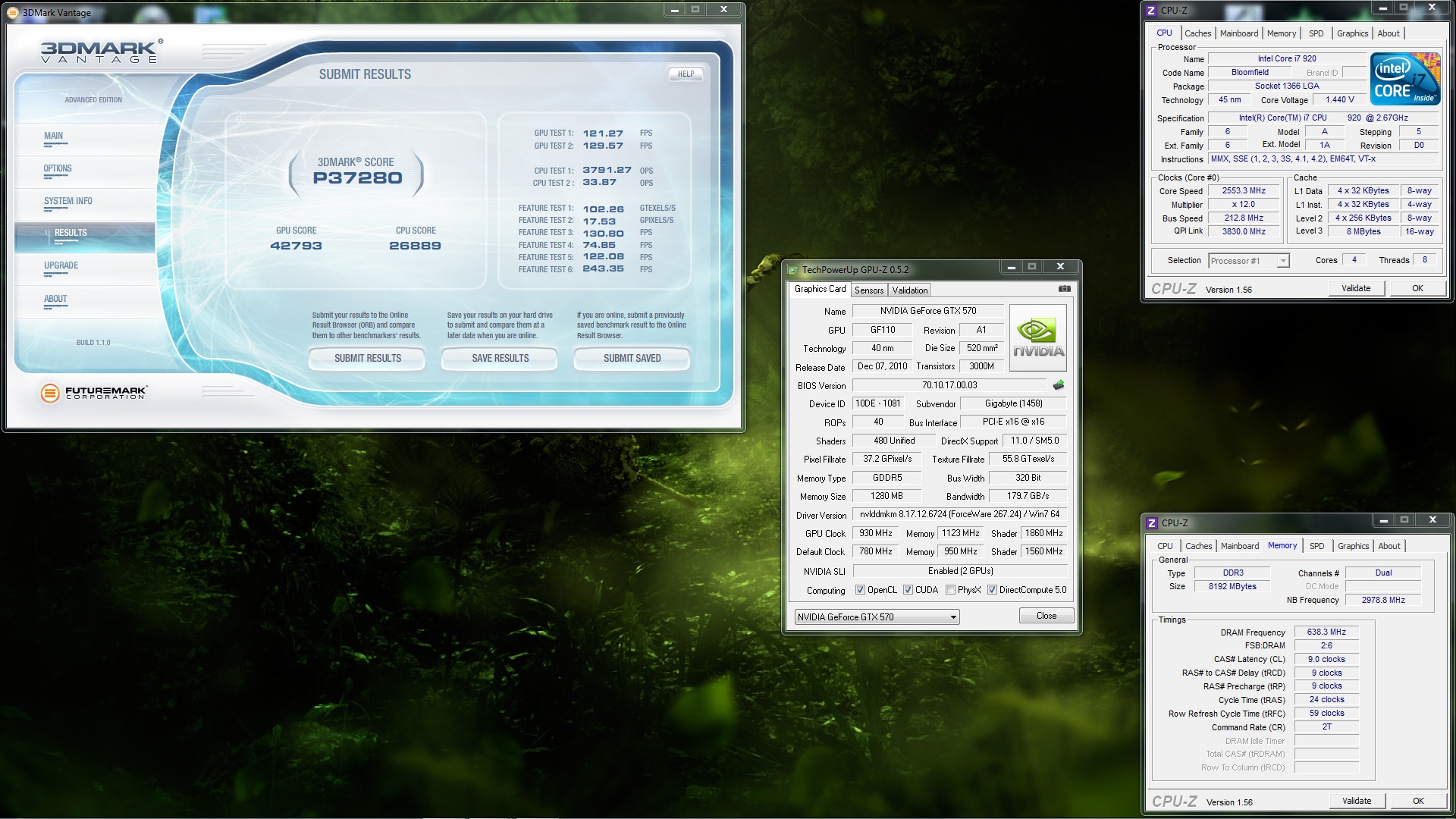Image resolution: width=1456 pixels, height=819 pixels.
Task: Toggle the CUDA checkbox in GPU-Z
Action: [908, 590]
